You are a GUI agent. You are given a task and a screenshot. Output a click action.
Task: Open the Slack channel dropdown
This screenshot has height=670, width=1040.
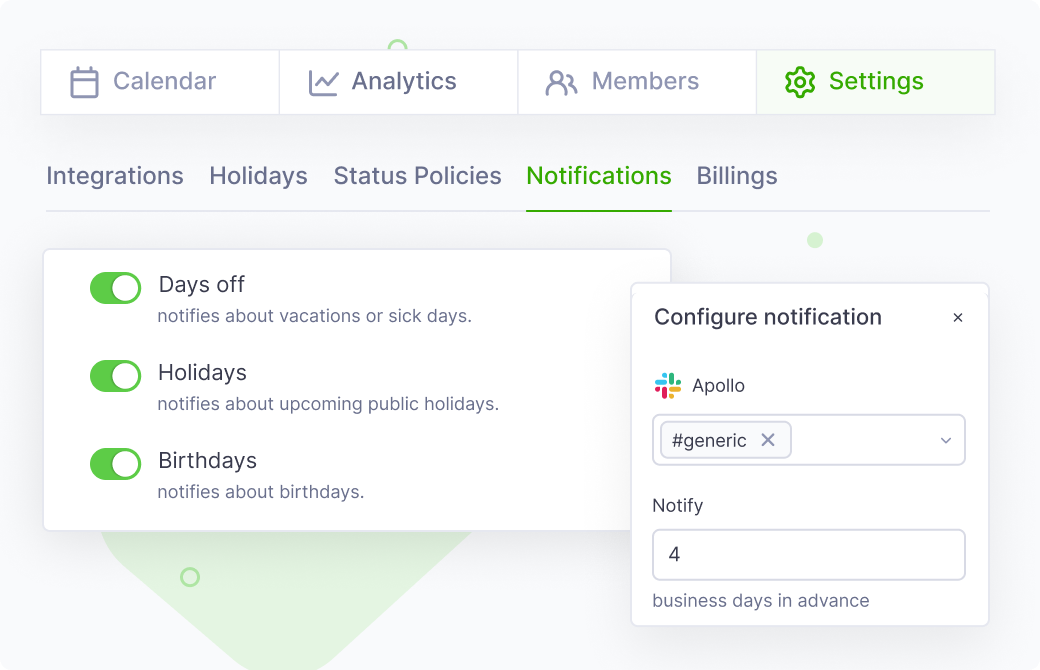click(945, 440)
